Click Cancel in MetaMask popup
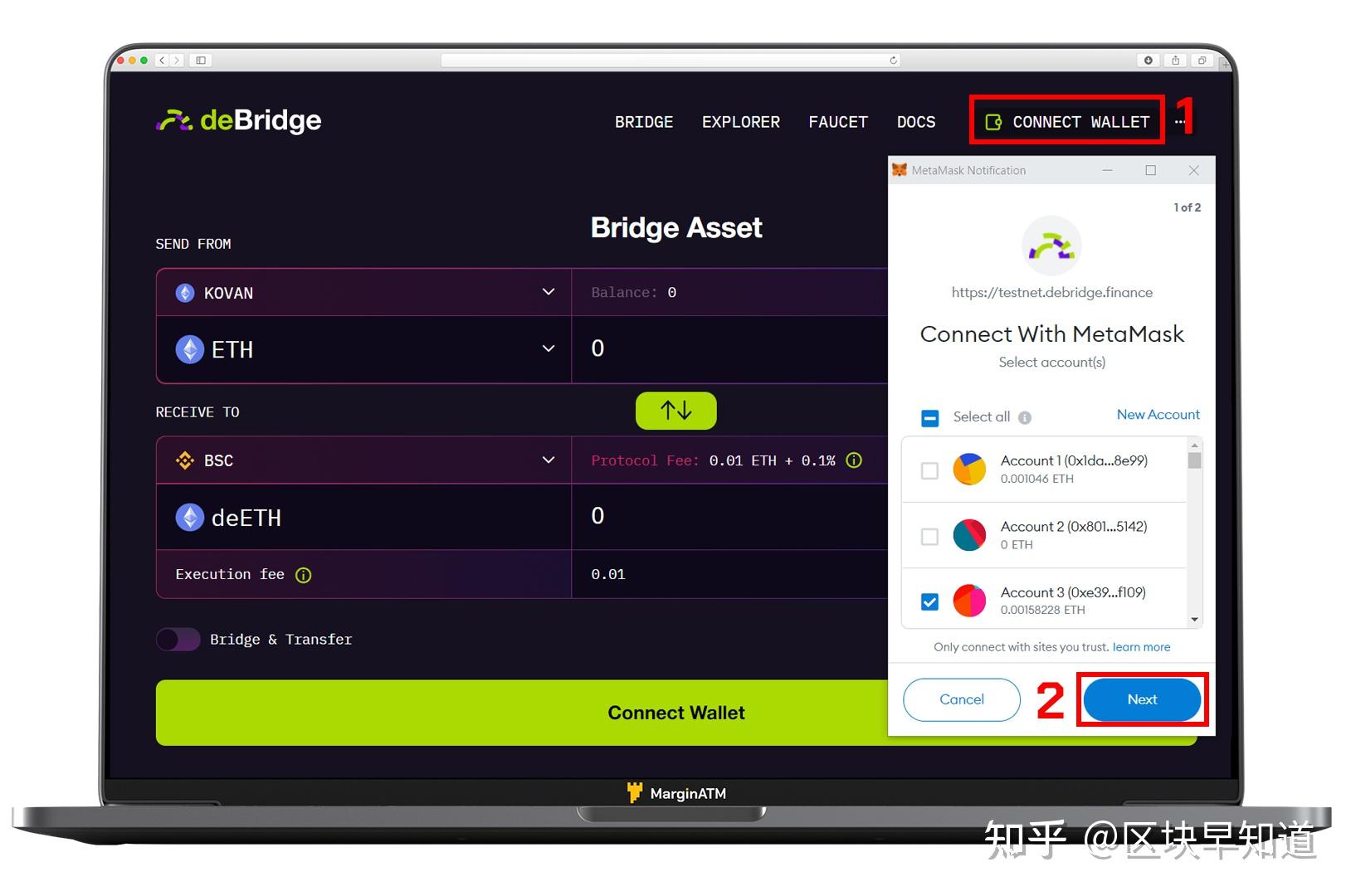 click(x=962, y=699)
